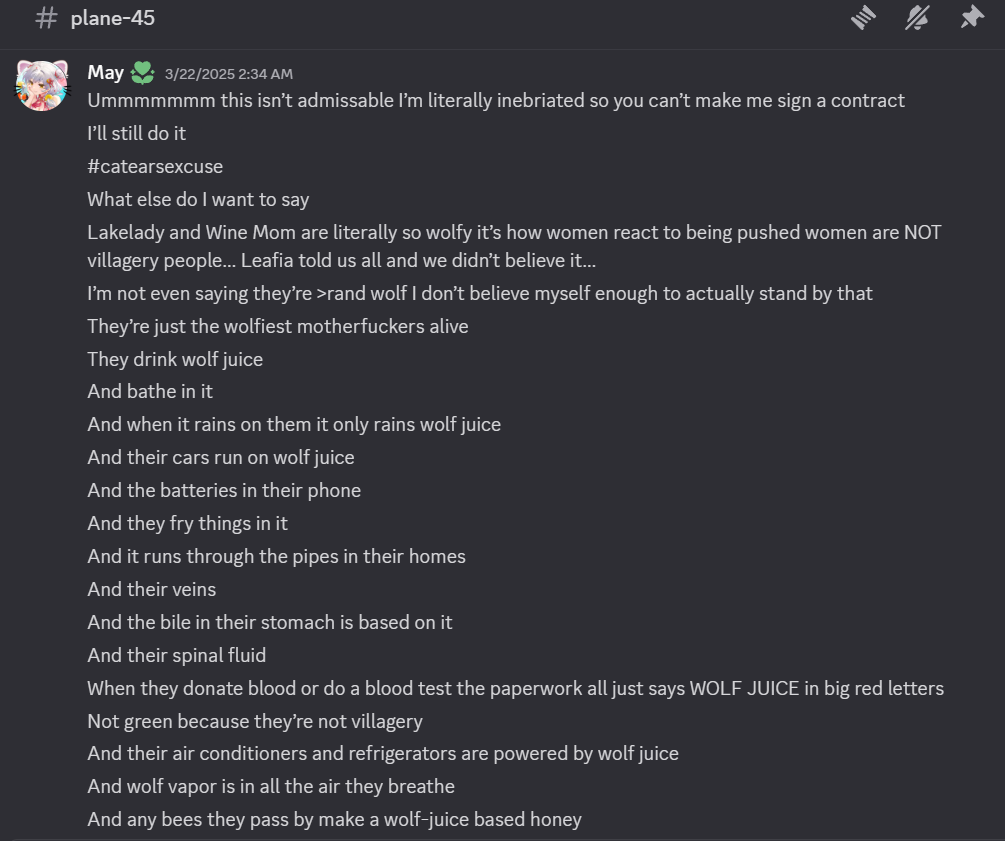
Task: Click the Lakelady and Wine Mom message
Action: (514, 246)
